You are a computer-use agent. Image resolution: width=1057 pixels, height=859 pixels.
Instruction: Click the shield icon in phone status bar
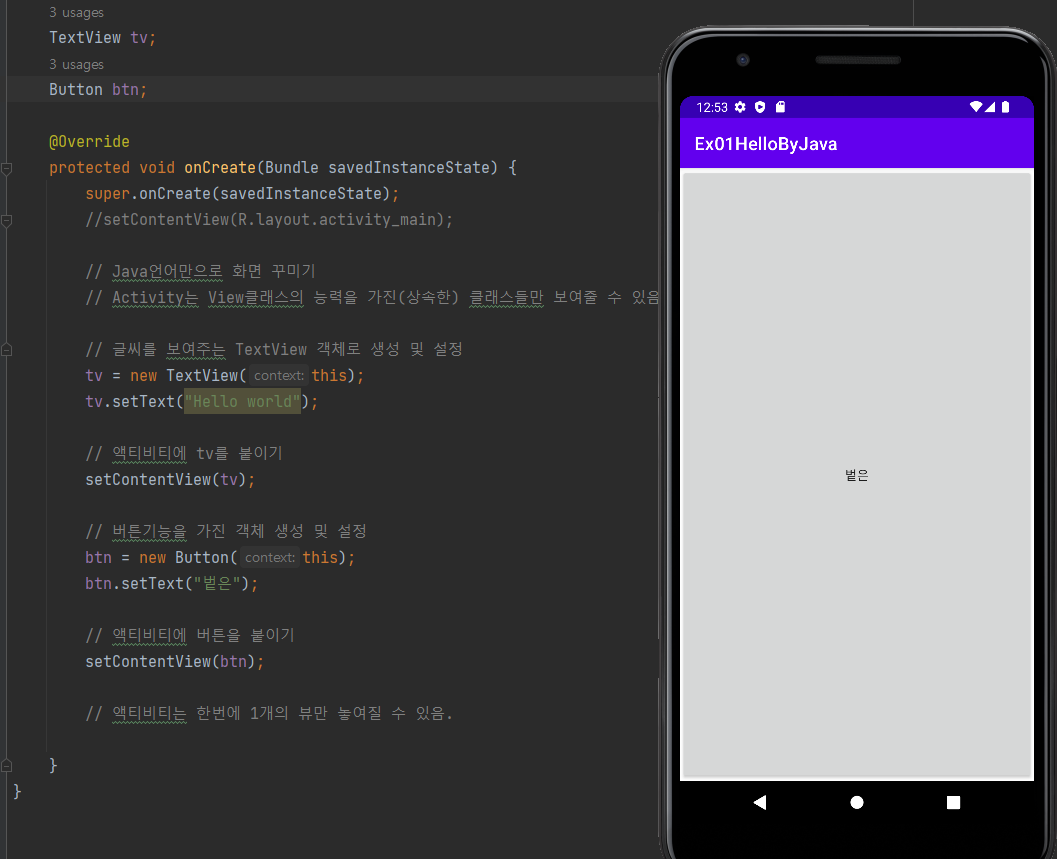click(760, 107)
